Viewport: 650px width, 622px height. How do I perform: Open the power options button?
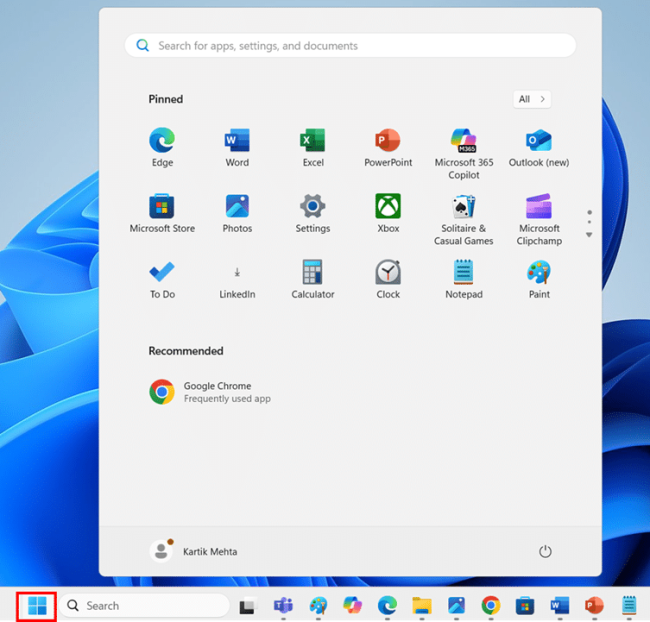(x=545, y=552)
